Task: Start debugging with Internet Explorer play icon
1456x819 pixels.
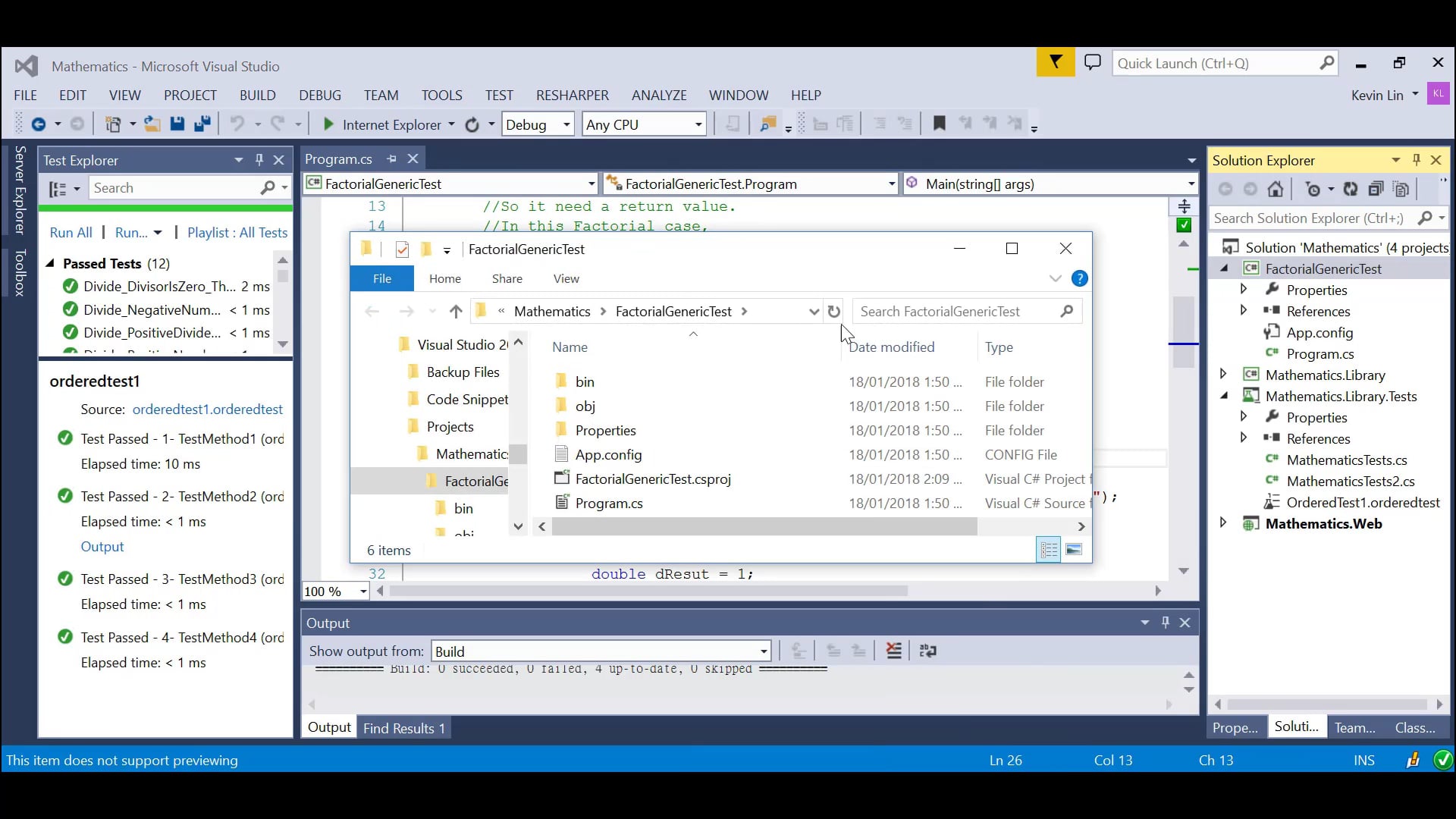Action: 329,124
